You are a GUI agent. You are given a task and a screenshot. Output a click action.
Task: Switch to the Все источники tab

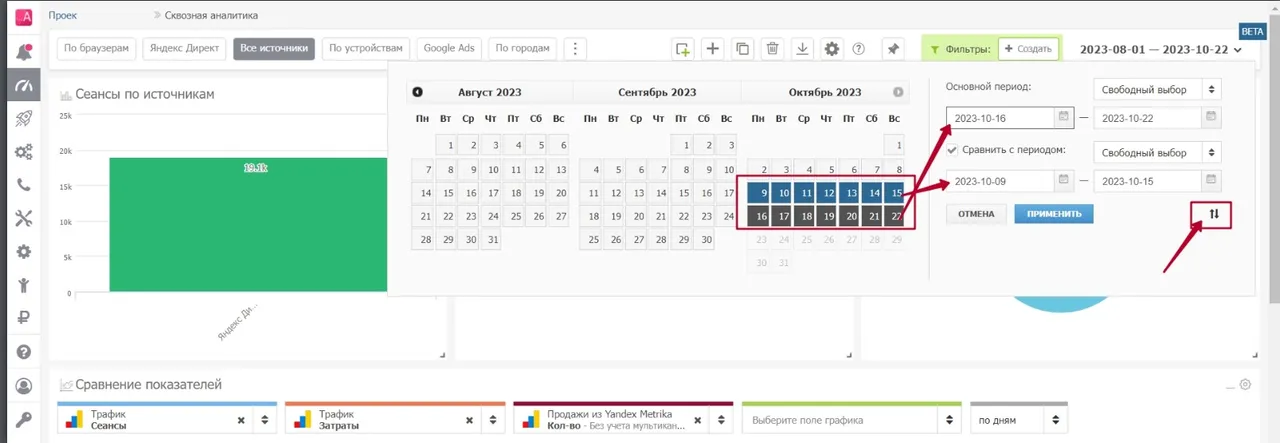click(275, 48)
